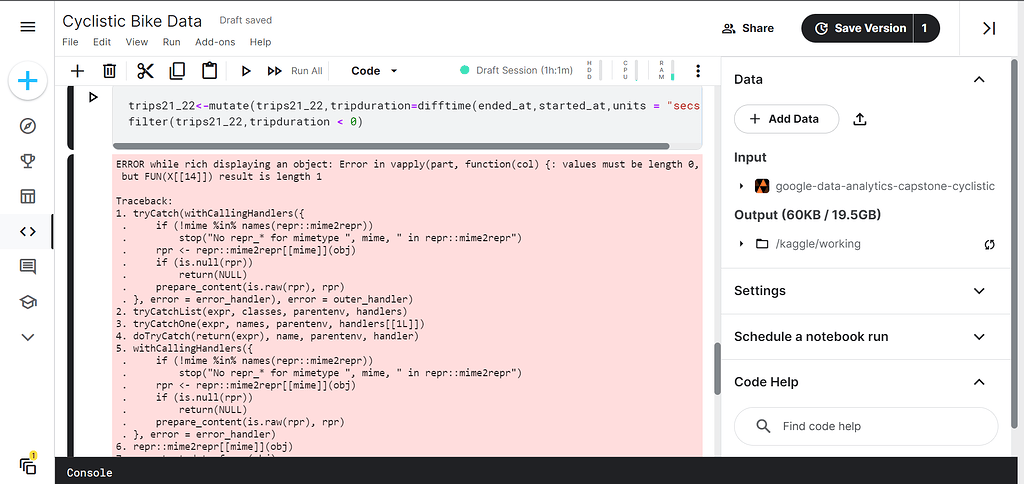Screen dimensions: 1024x484
Task: Collapse the right sidebar panel icon
Action: point(989,28)
